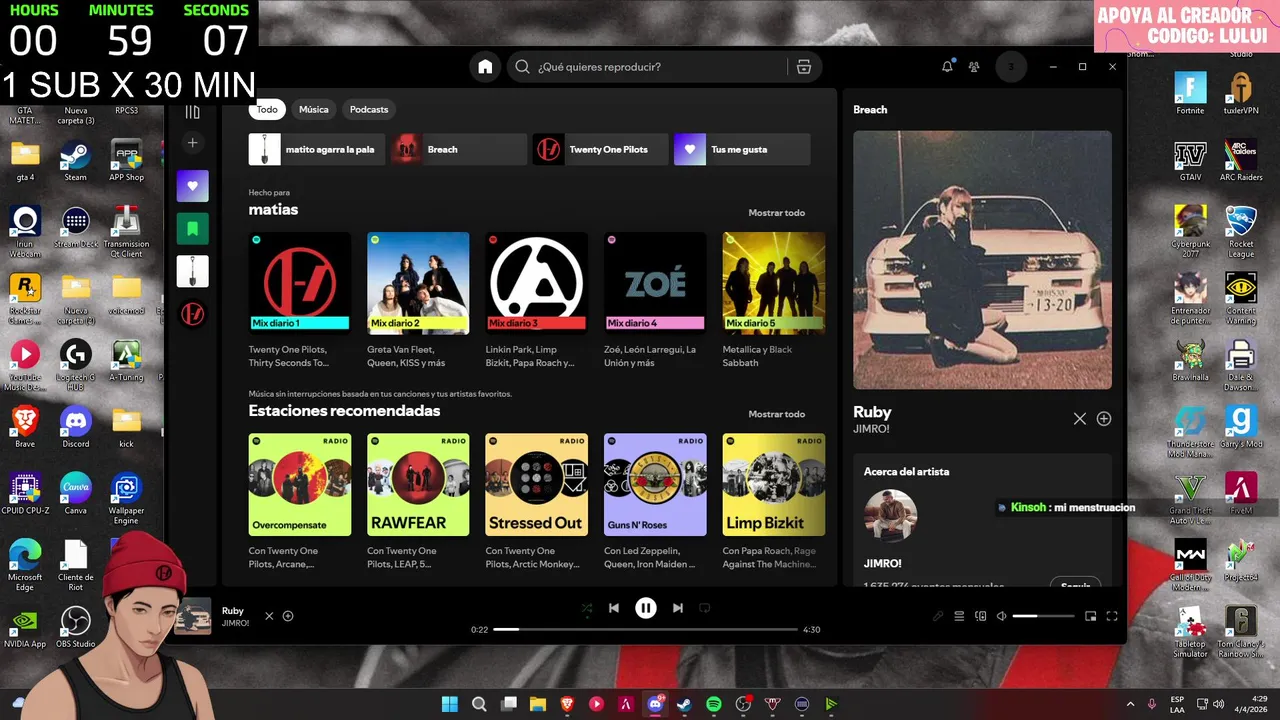
Task: Open JIMRO! artist link under Ruby title
Action: (x=871, y=429)
